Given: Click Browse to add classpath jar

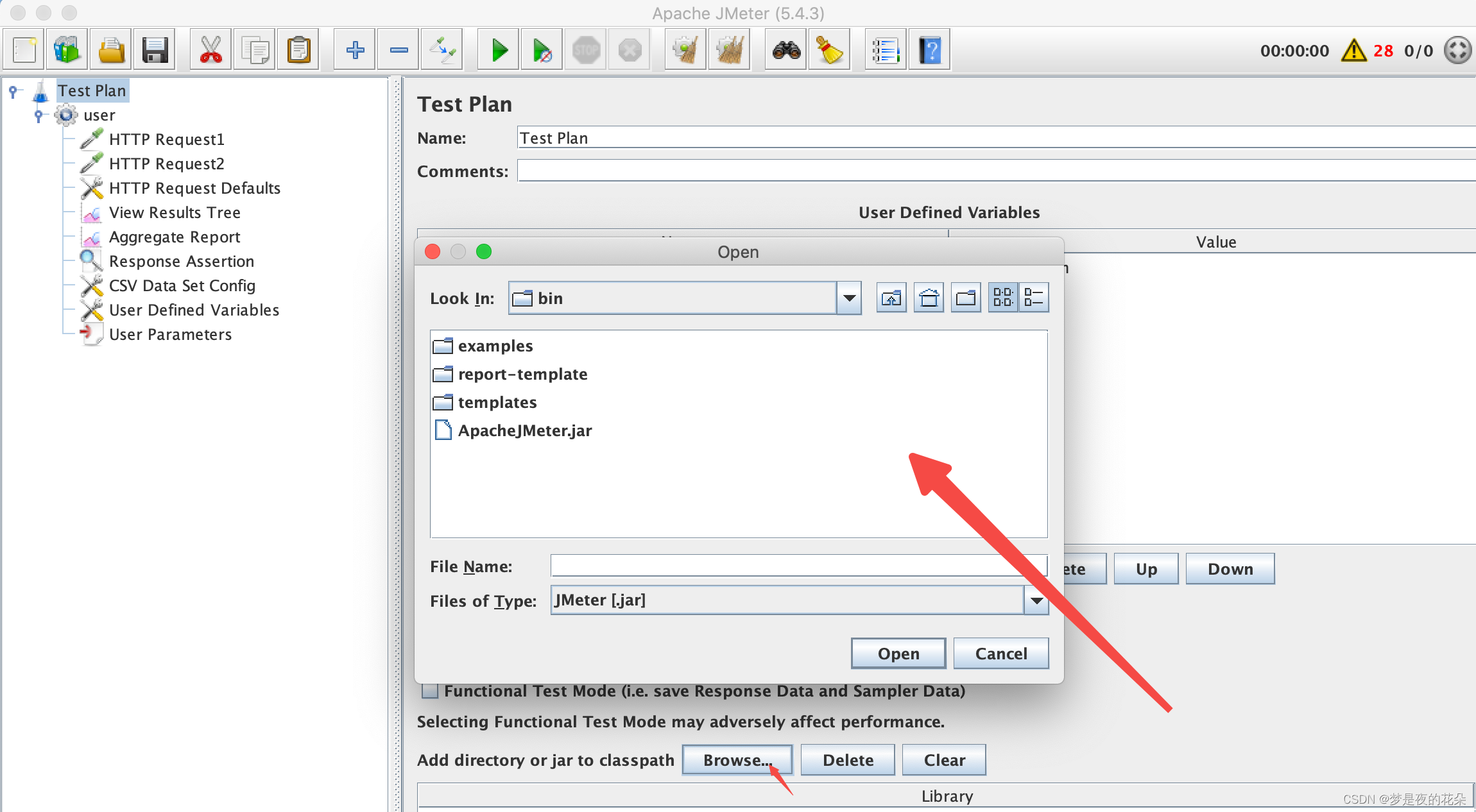Looking at the screenshot, I should 737,760.
